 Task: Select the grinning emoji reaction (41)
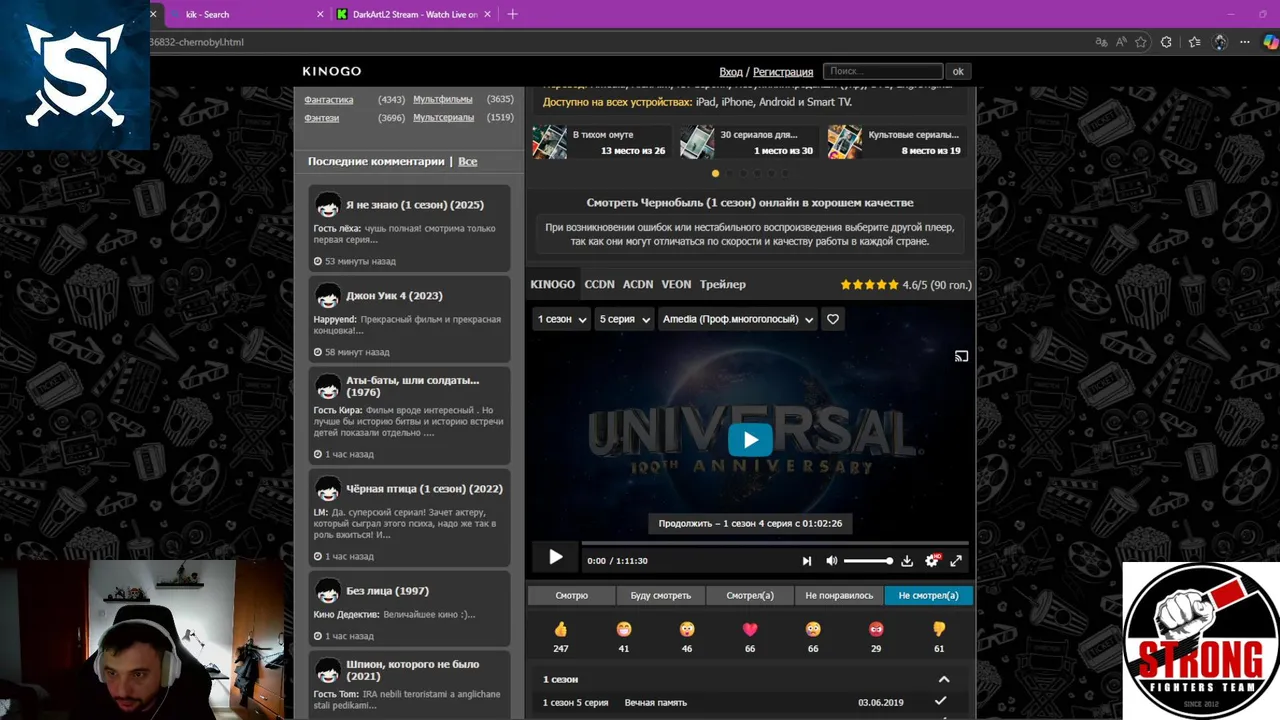624,629
